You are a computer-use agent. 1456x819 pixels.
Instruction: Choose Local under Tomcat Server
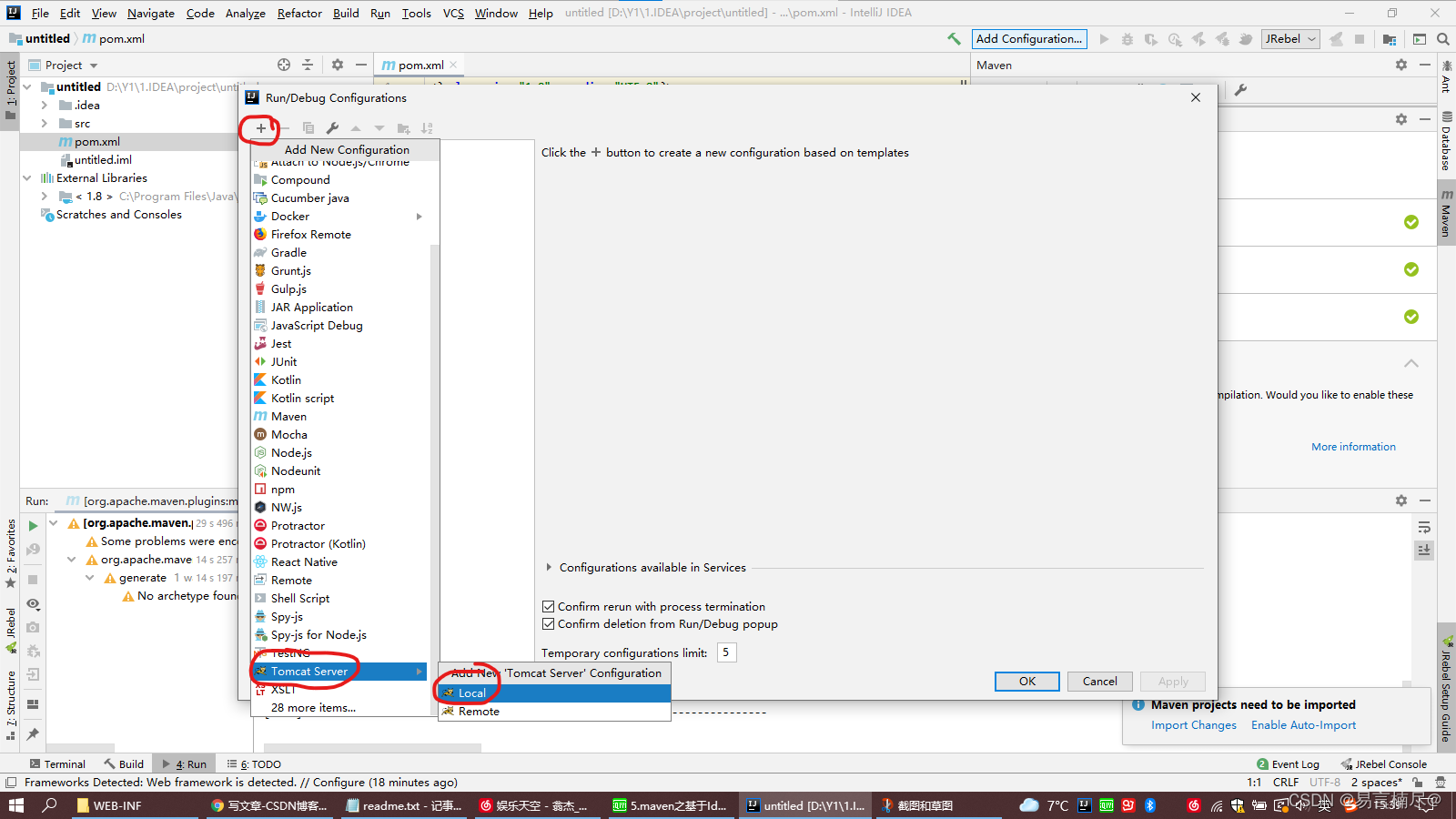(555, 693)
